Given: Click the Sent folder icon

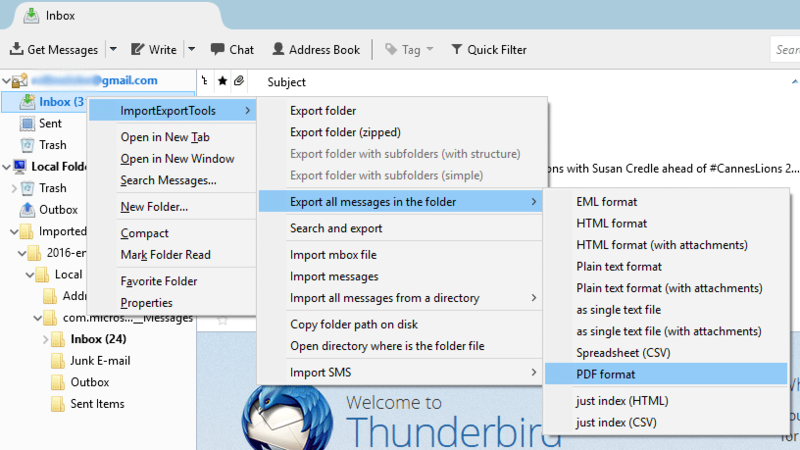Looking at the screenshot, I should pos(28,124).
